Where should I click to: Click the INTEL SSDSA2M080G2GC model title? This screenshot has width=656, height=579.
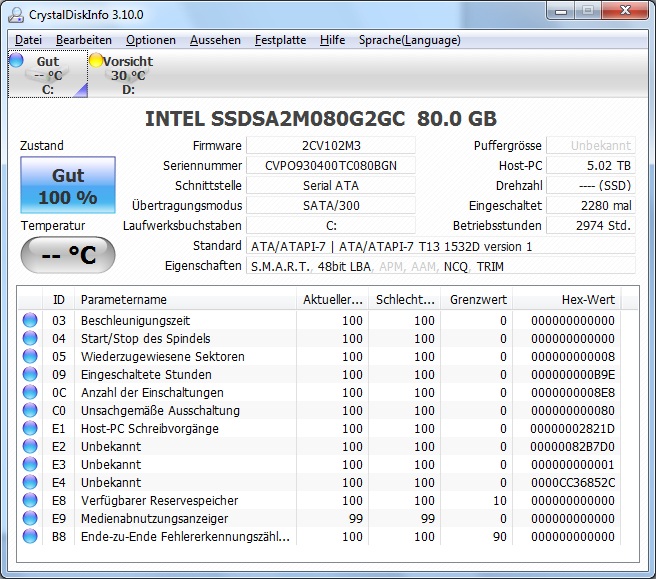(321, 119)
